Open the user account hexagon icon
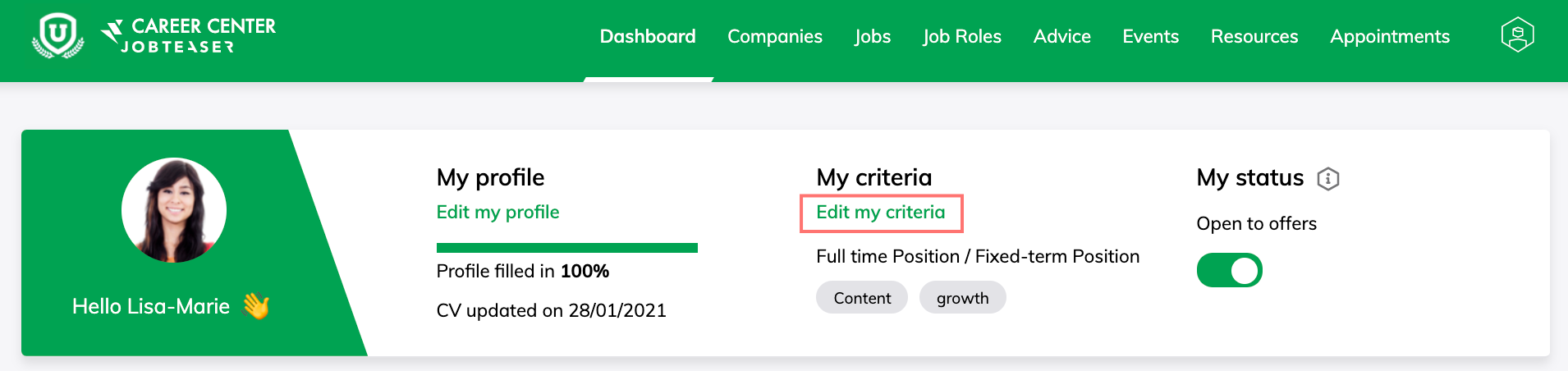This screenshot has width=1568, height=371. pyautogui.click(x=1517, y=35)
